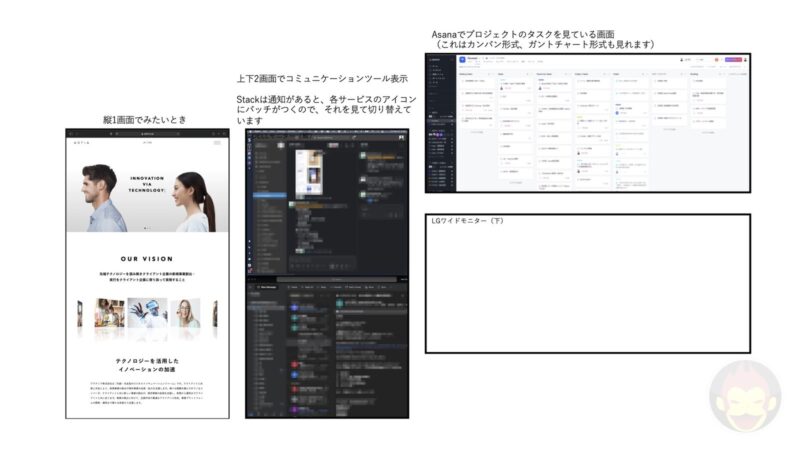This screenshot has width=800, height=450.
Task: Click the blue project icon in the Asana header
Action: [462, 60]
